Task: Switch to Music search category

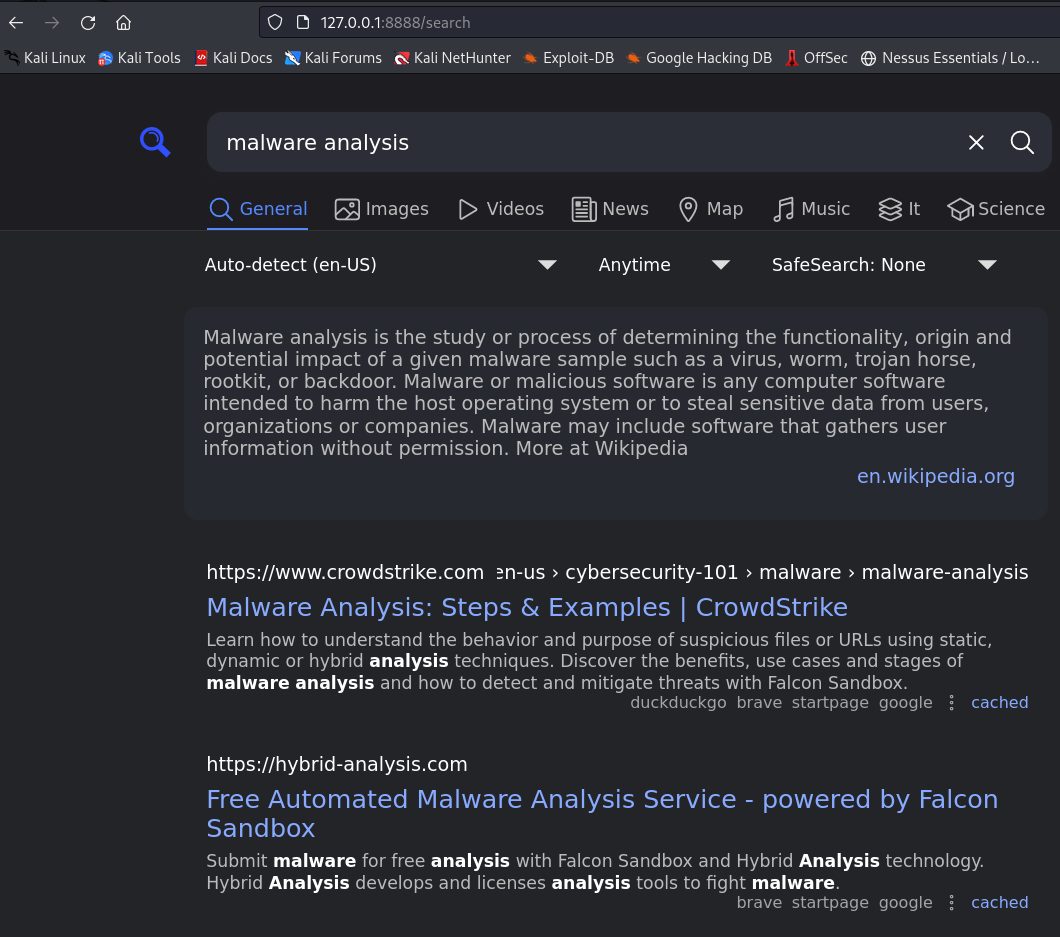Action: 811,209
